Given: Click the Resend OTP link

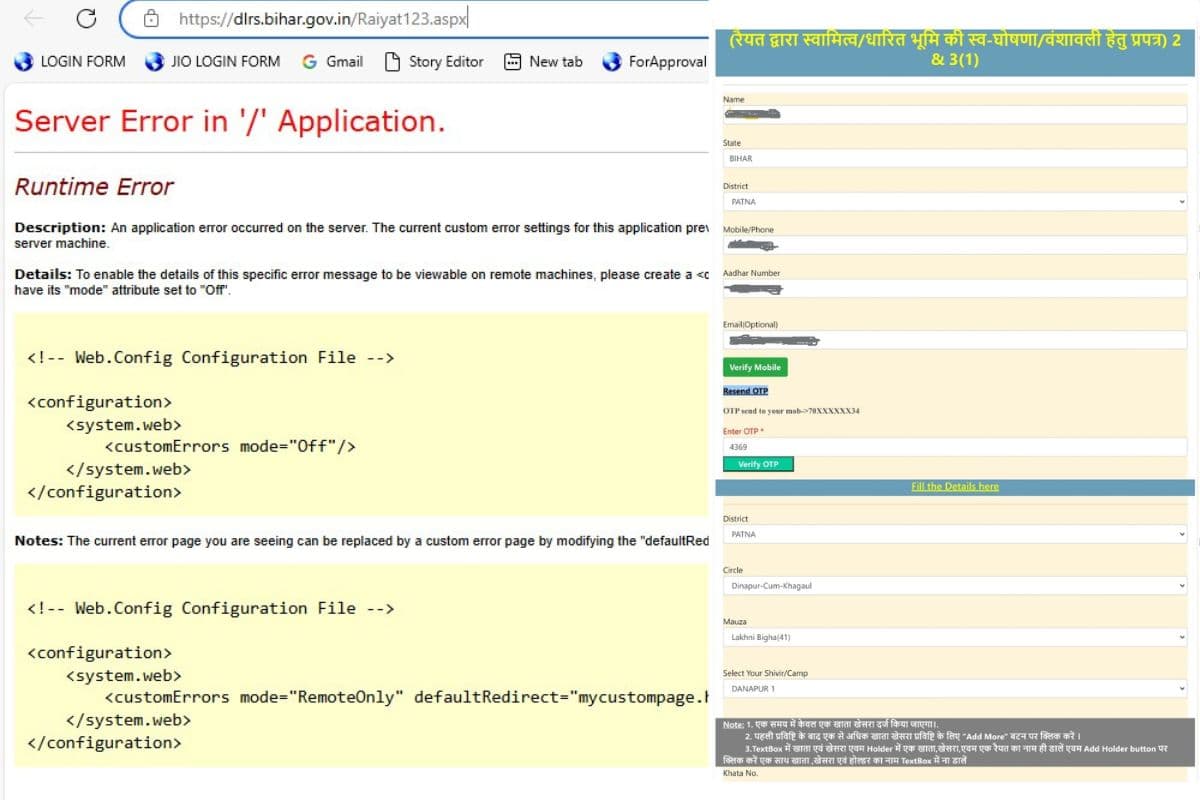Looking at the screenshot, I should click(745, 391).
